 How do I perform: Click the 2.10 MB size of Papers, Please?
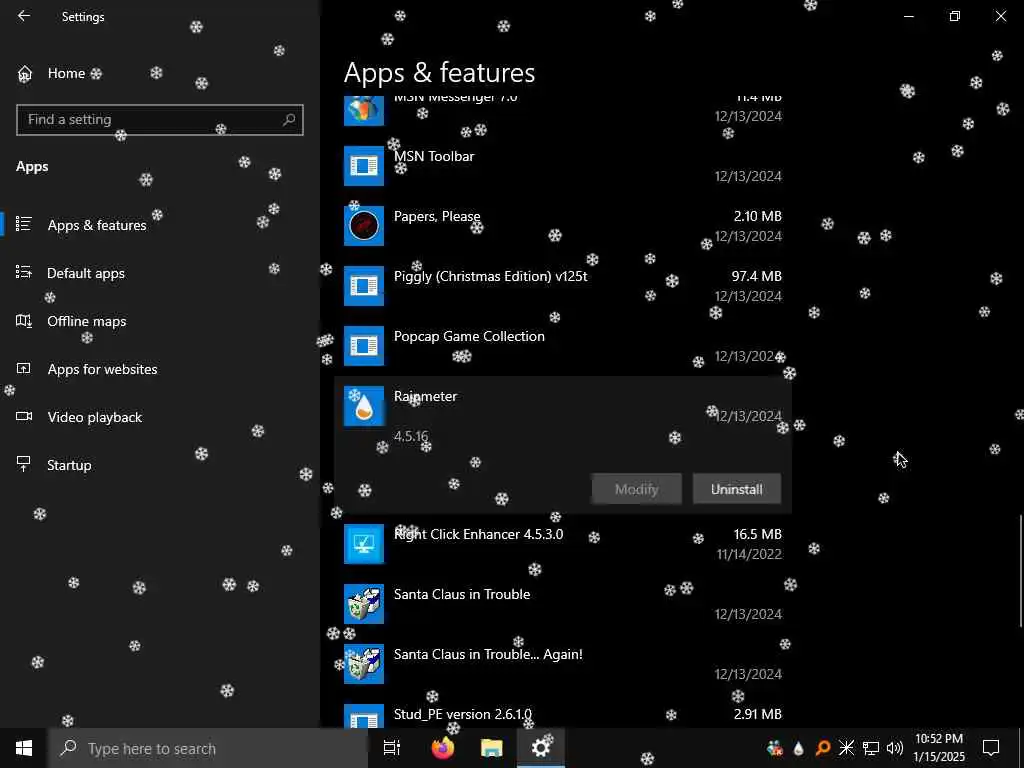tap(758, 216)
